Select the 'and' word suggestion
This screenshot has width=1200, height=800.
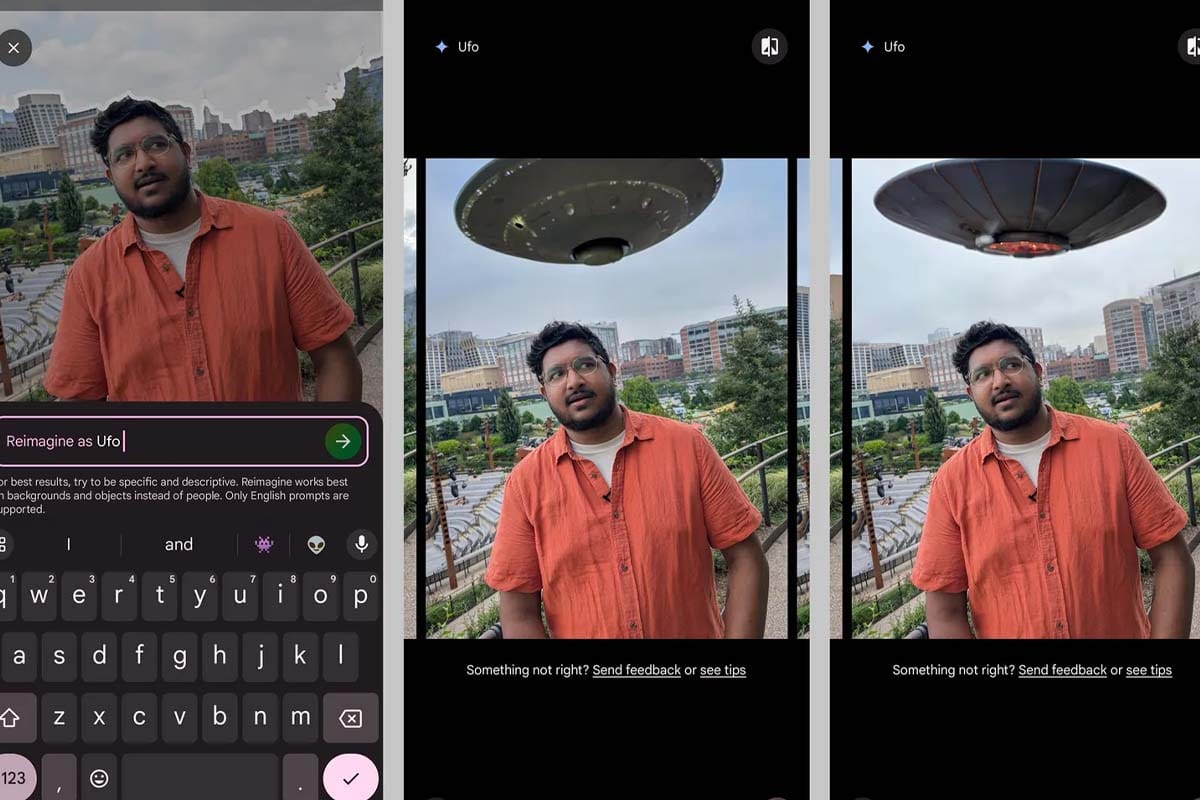pos(178,545)
